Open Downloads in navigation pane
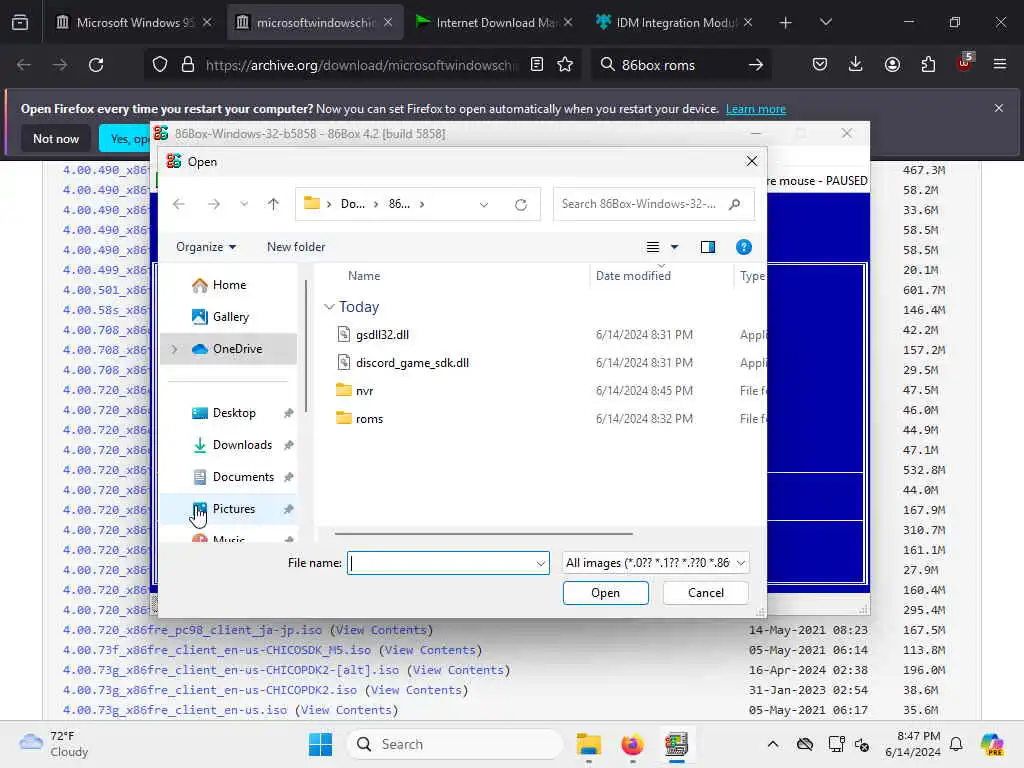The height and width of the screenshot is (768, 1024). click(x=229, y=445)
